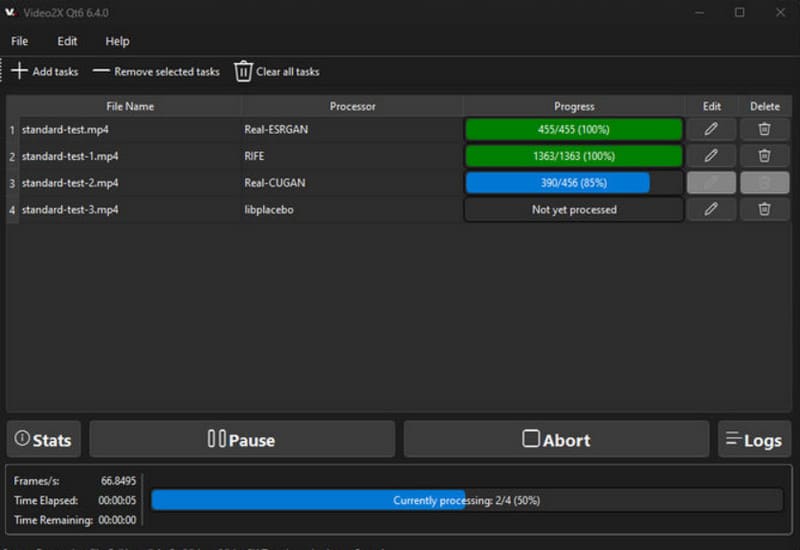Screen dimensions: 800x550
Task: Open the File menu
Action: click(20, 41)
